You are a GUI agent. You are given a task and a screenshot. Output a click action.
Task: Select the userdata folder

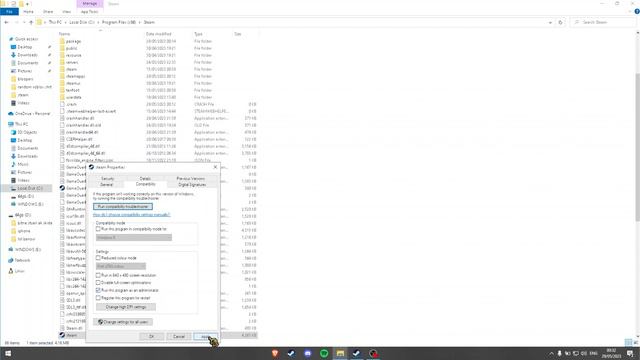[74, 97]
